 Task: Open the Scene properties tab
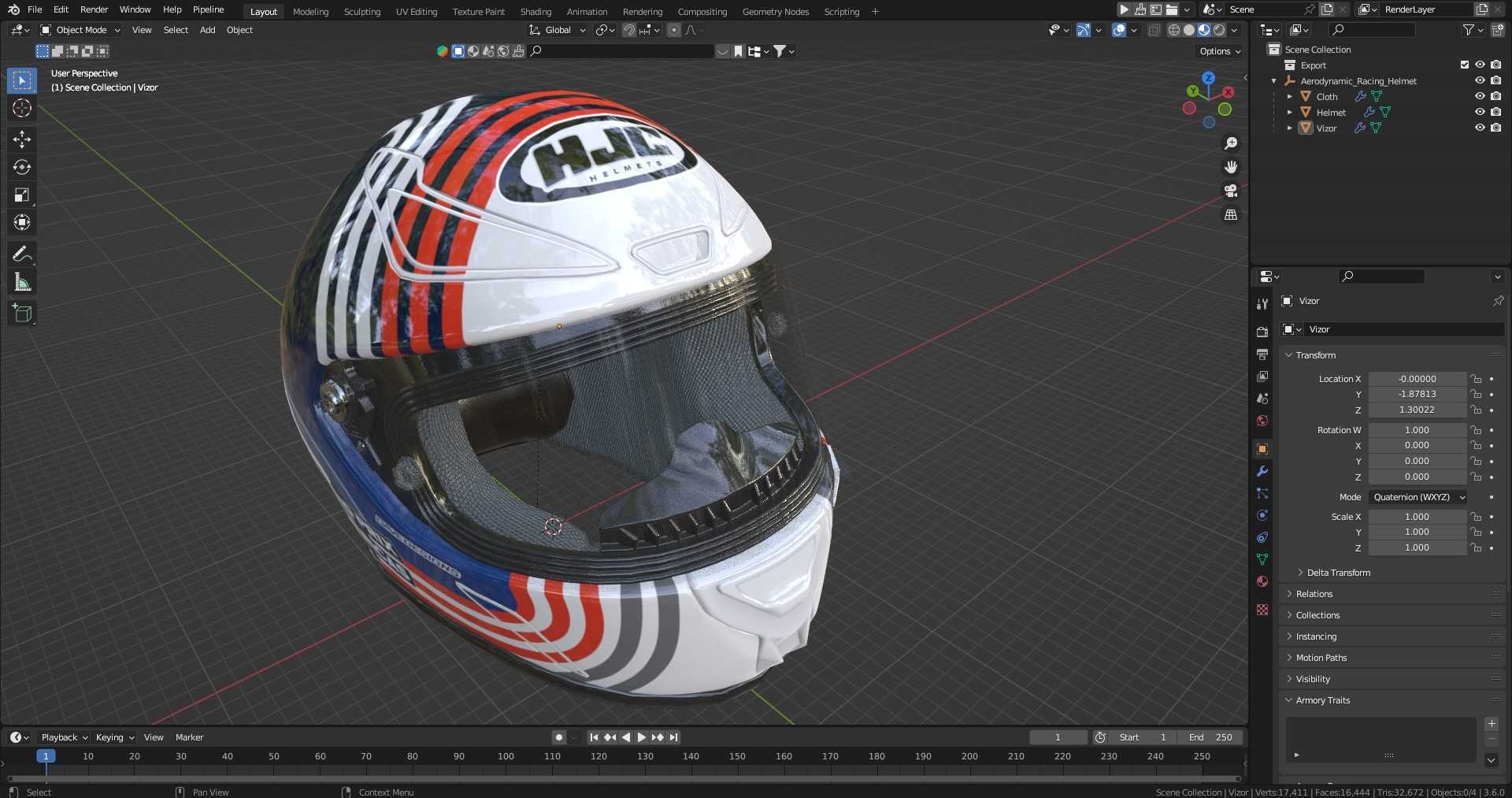[x=1262, y=399]
